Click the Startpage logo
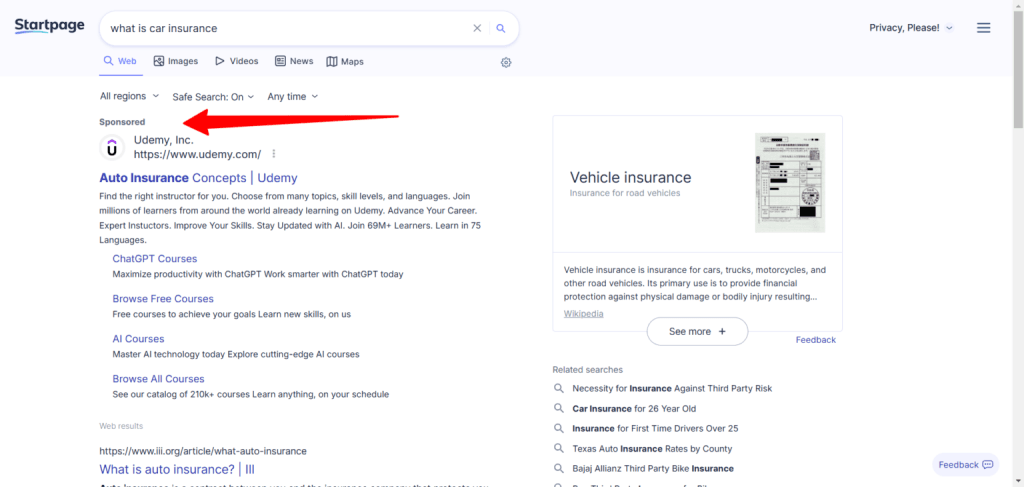 [50, 26]
